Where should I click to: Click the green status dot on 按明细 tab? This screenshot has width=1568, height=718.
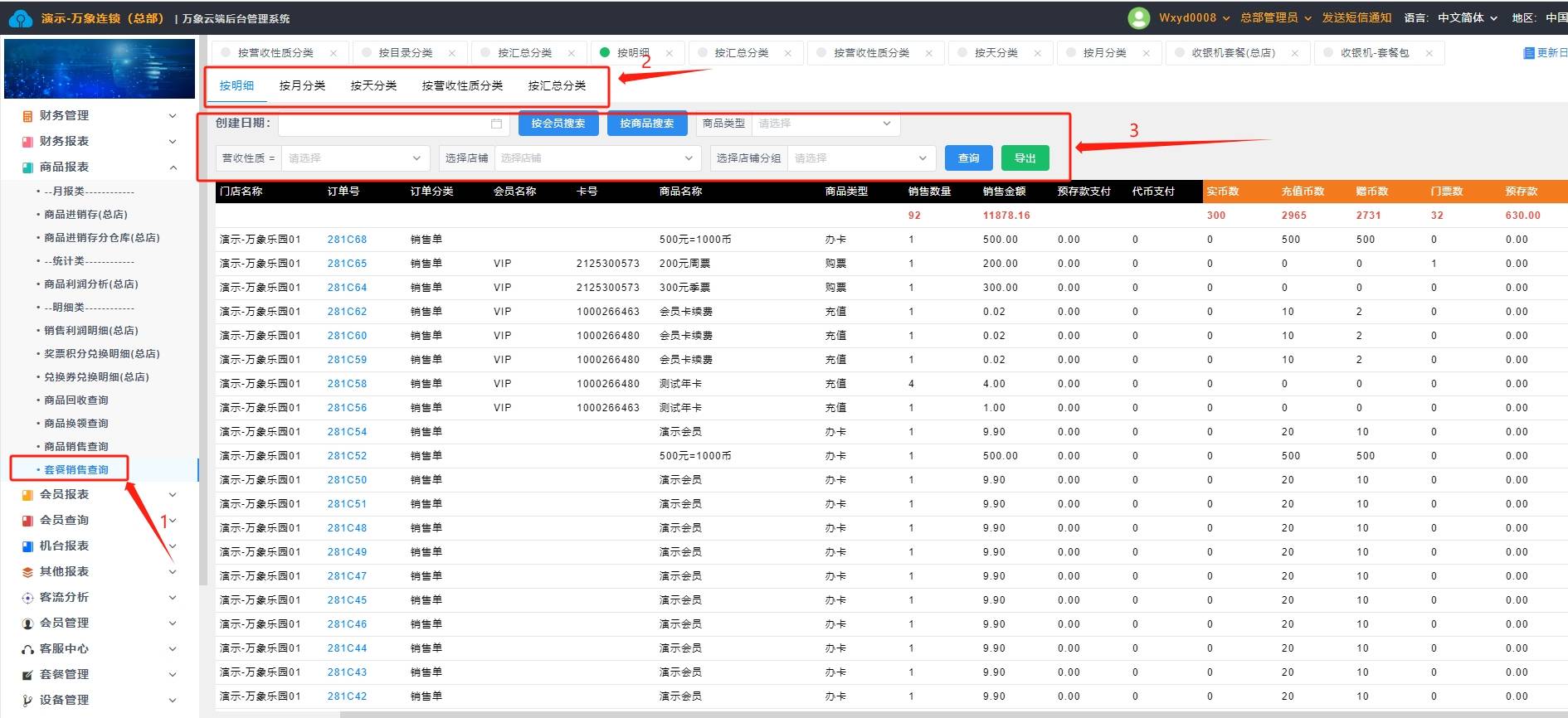click(x=604, y=52)
